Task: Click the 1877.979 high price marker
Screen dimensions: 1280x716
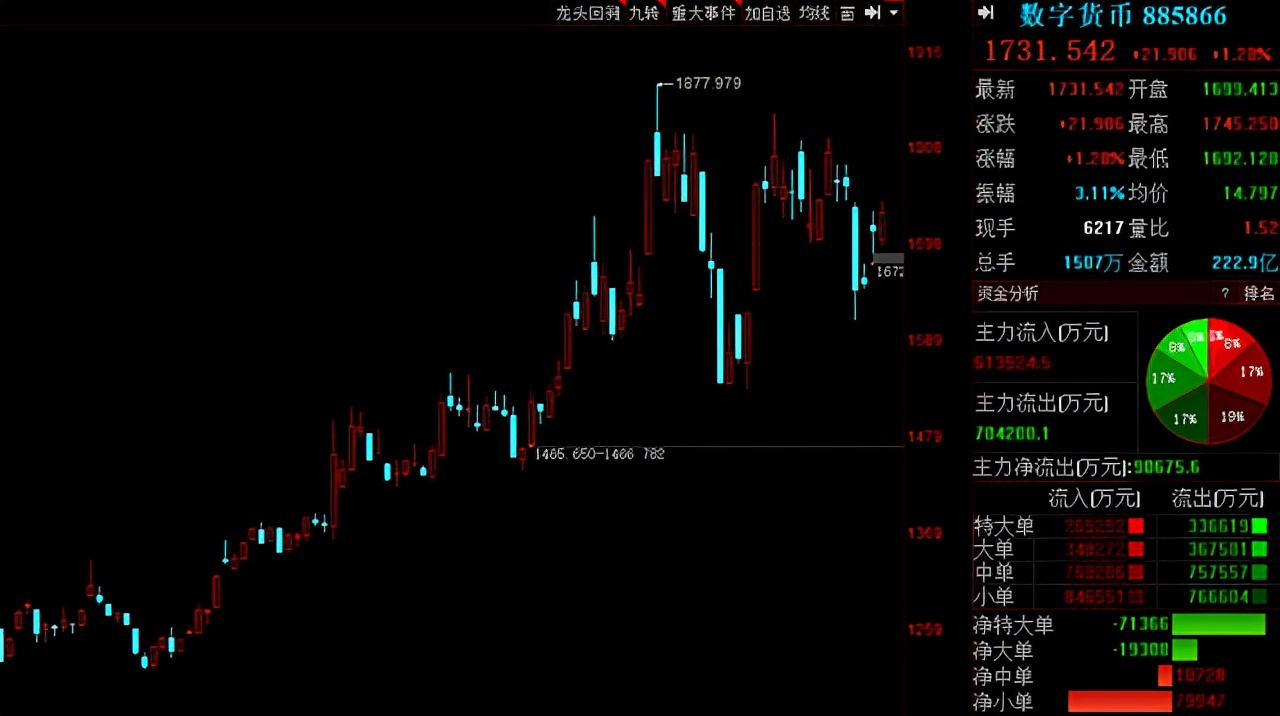Action: [x=708, y=83]
